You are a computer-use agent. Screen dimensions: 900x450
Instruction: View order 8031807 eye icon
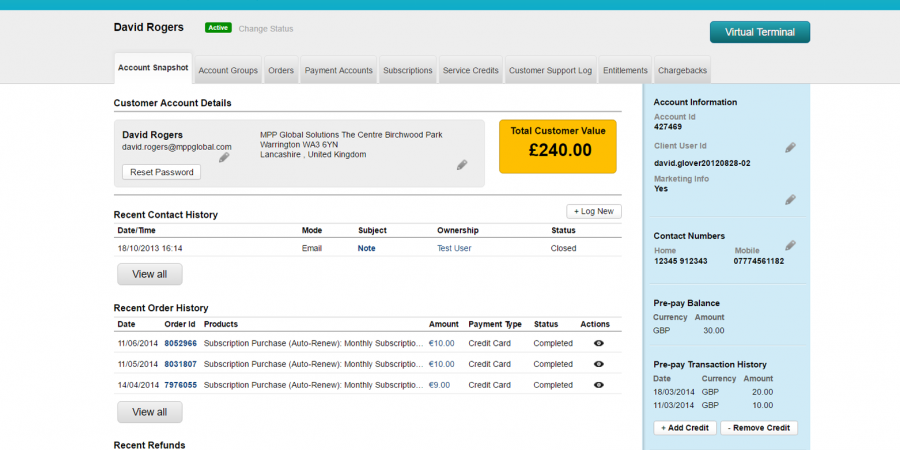(598, 364)
